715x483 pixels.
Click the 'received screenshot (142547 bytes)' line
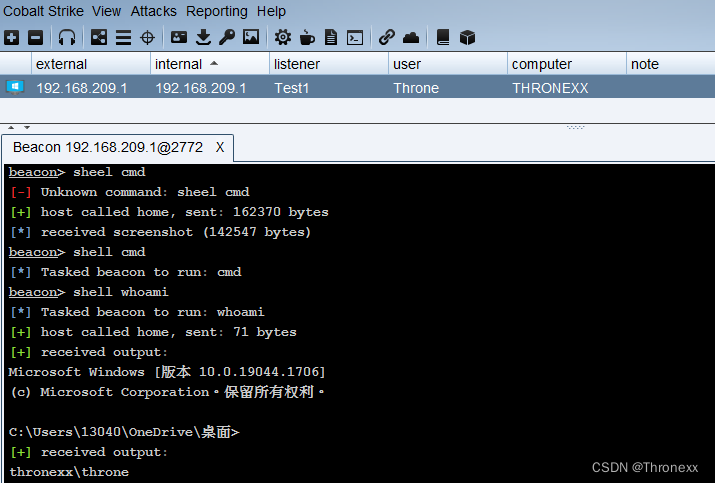161,232
